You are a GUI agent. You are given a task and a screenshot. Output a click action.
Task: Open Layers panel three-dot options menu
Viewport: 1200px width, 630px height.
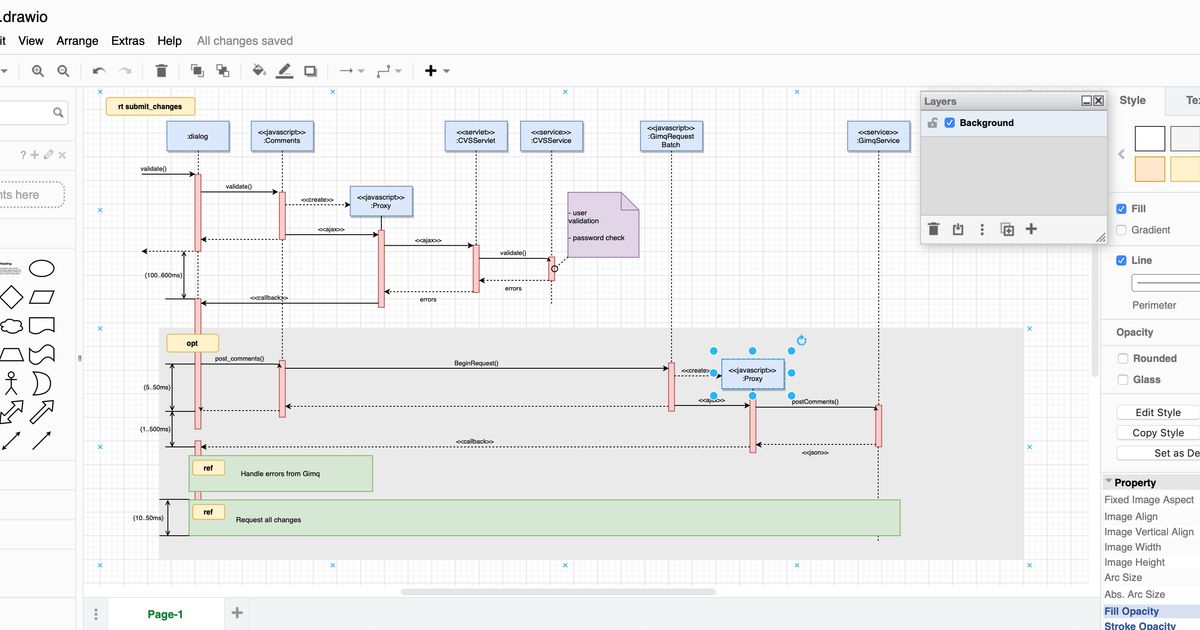pyautogui.click(x=982, y=229)
